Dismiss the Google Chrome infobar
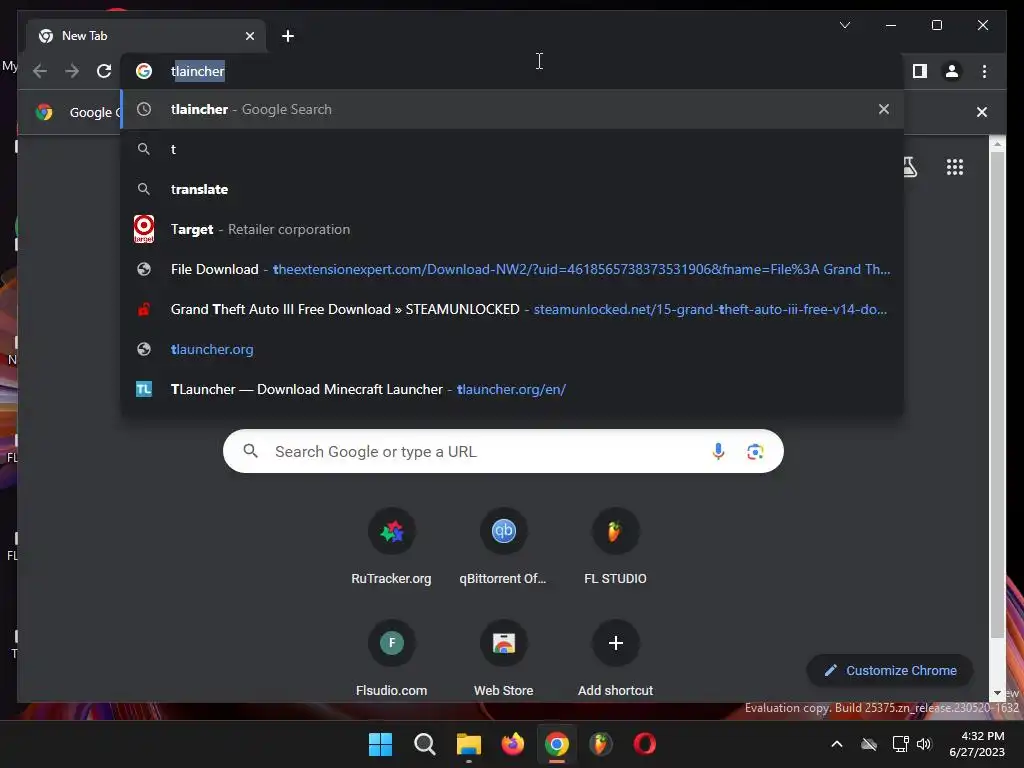Viewport: 1024px width, 768px height. [982, 112]
